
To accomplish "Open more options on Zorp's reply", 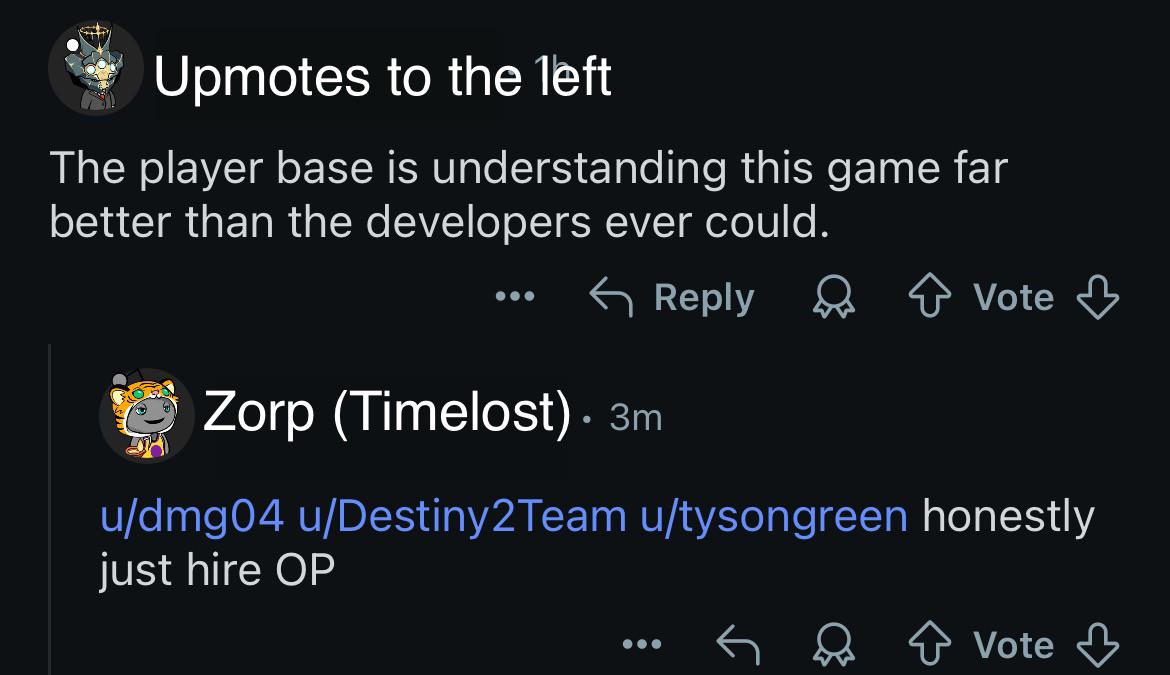I will 642,644.
